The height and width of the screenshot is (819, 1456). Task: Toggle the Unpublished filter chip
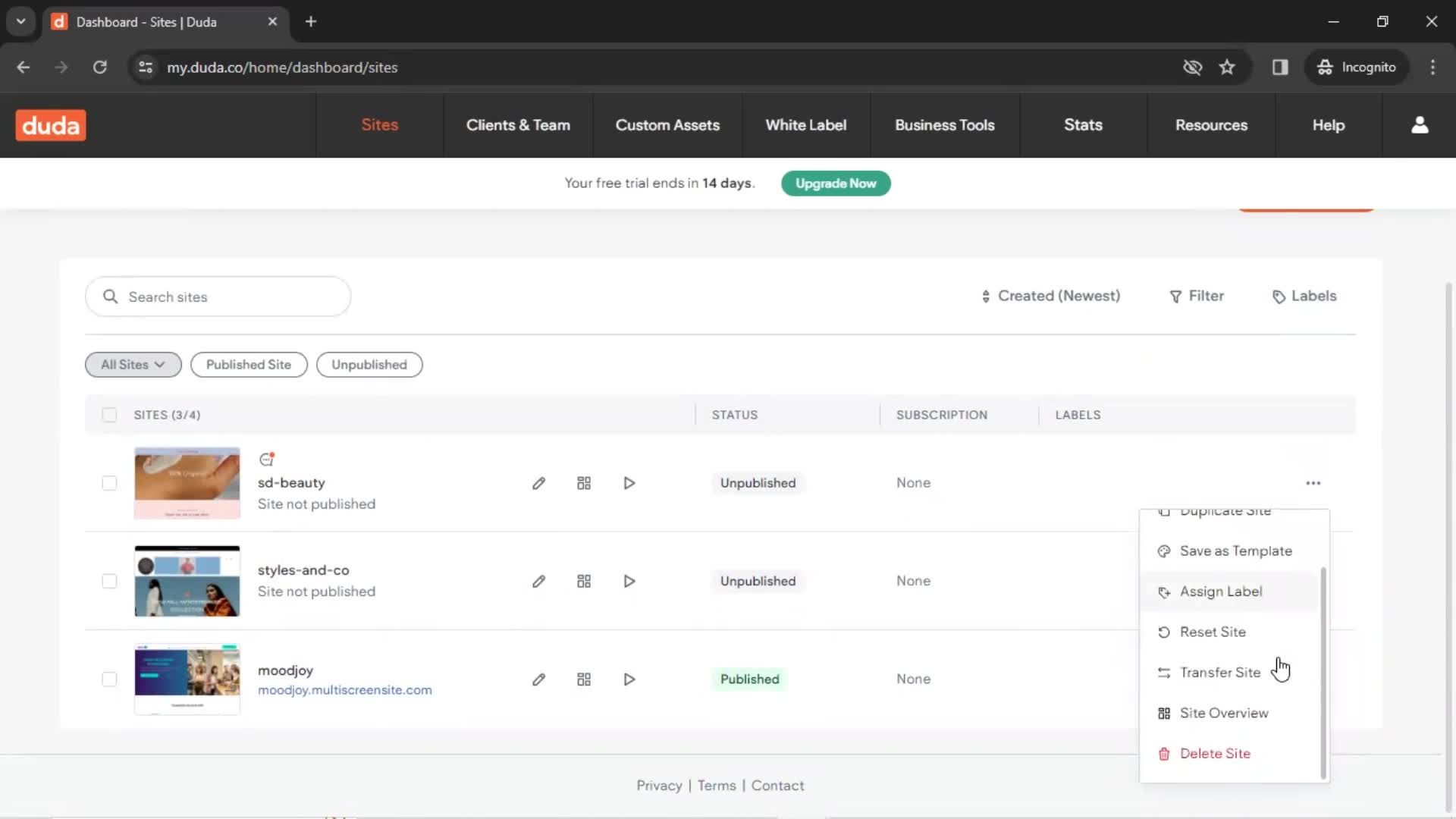(x=369, y=365)
